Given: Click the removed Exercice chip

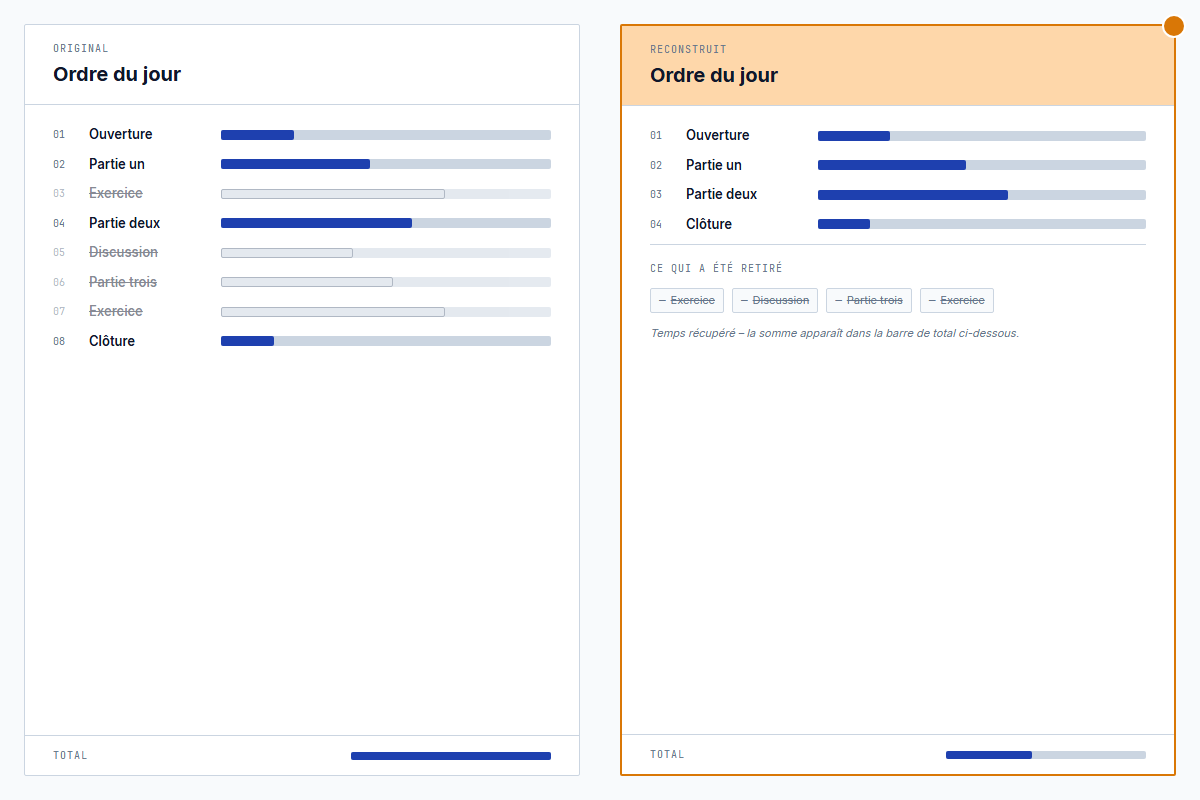Looking at the screenshot, I should pos(687,300).
